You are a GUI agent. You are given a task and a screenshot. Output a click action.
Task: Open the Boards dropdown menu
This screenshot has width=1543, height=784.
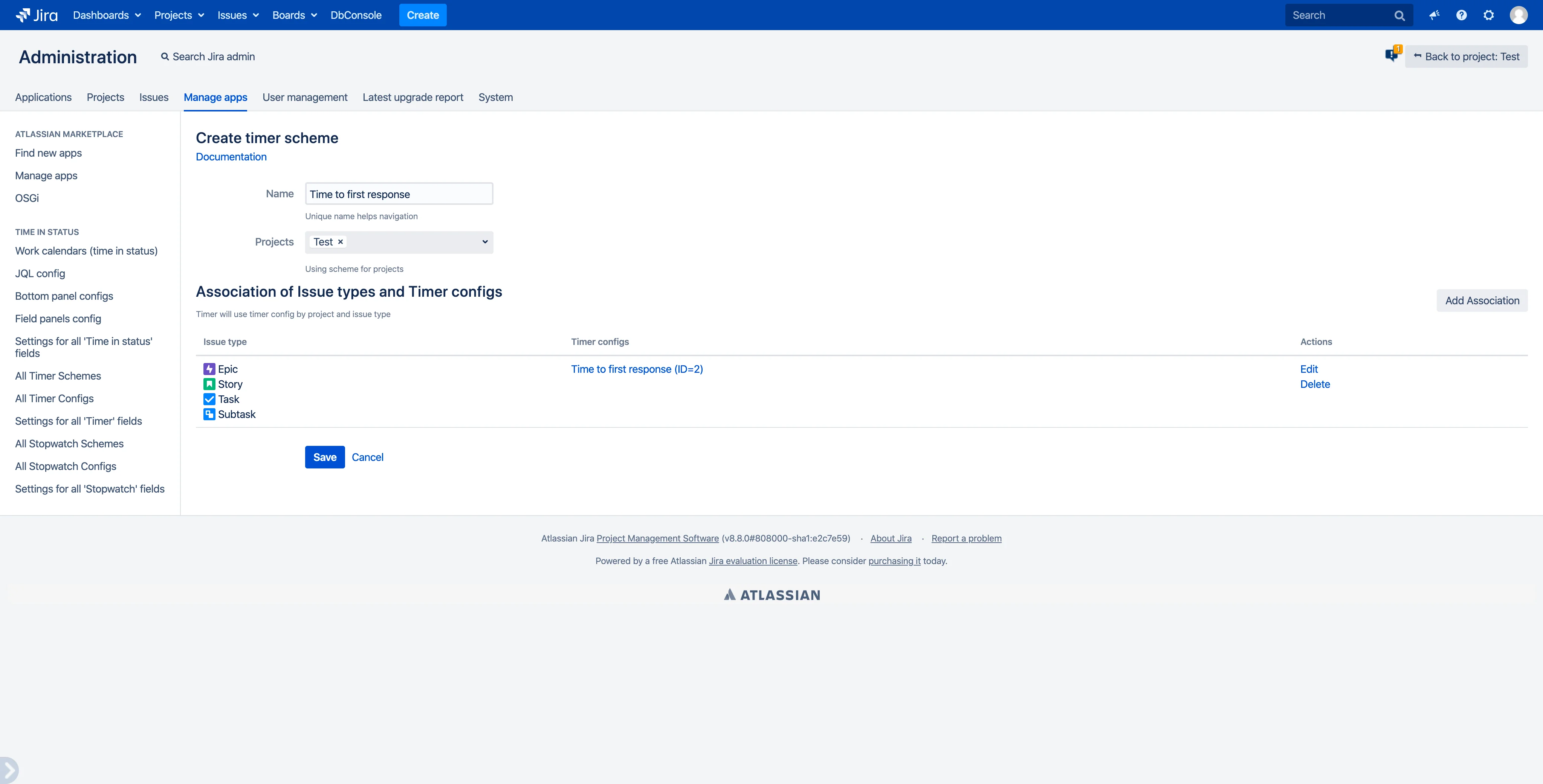pyautogui.click(x=294, y=15)
